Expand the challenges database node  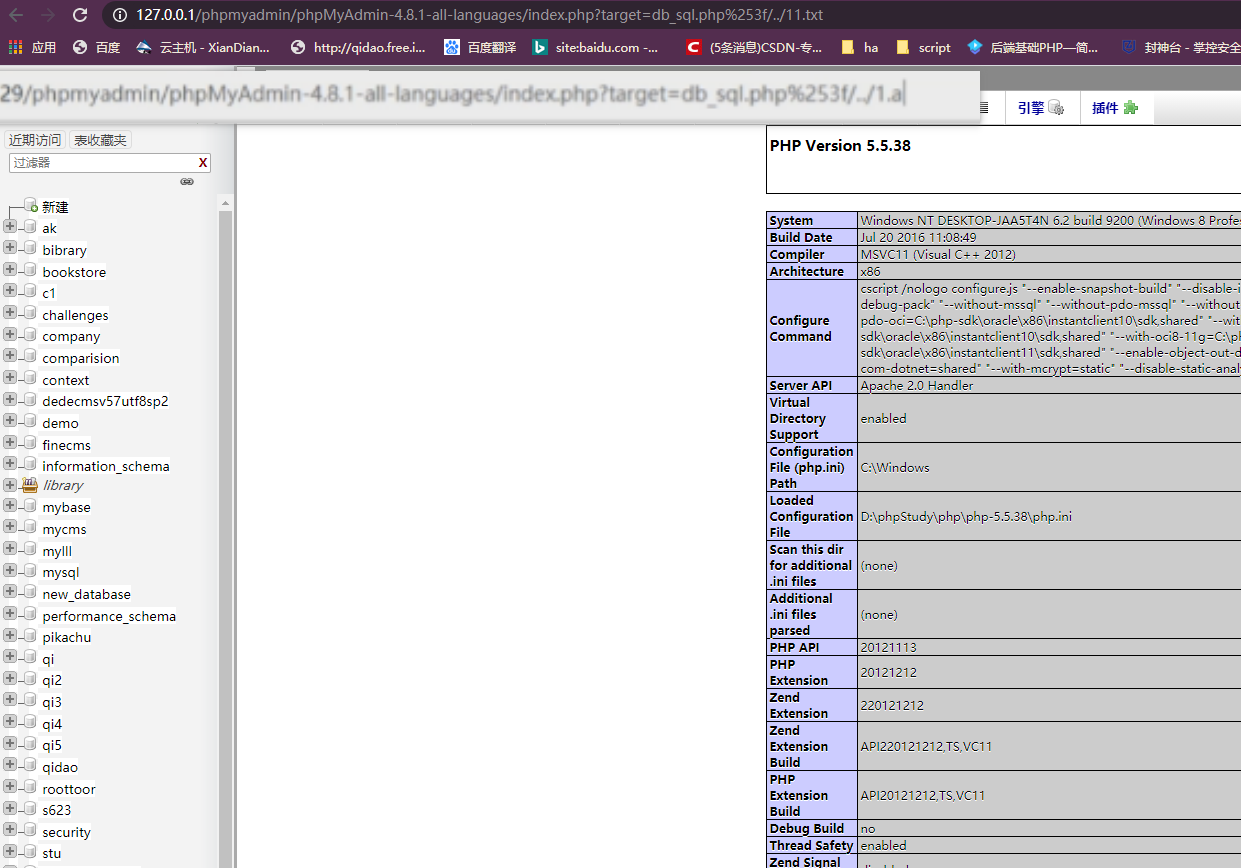[x=10, y=313]
